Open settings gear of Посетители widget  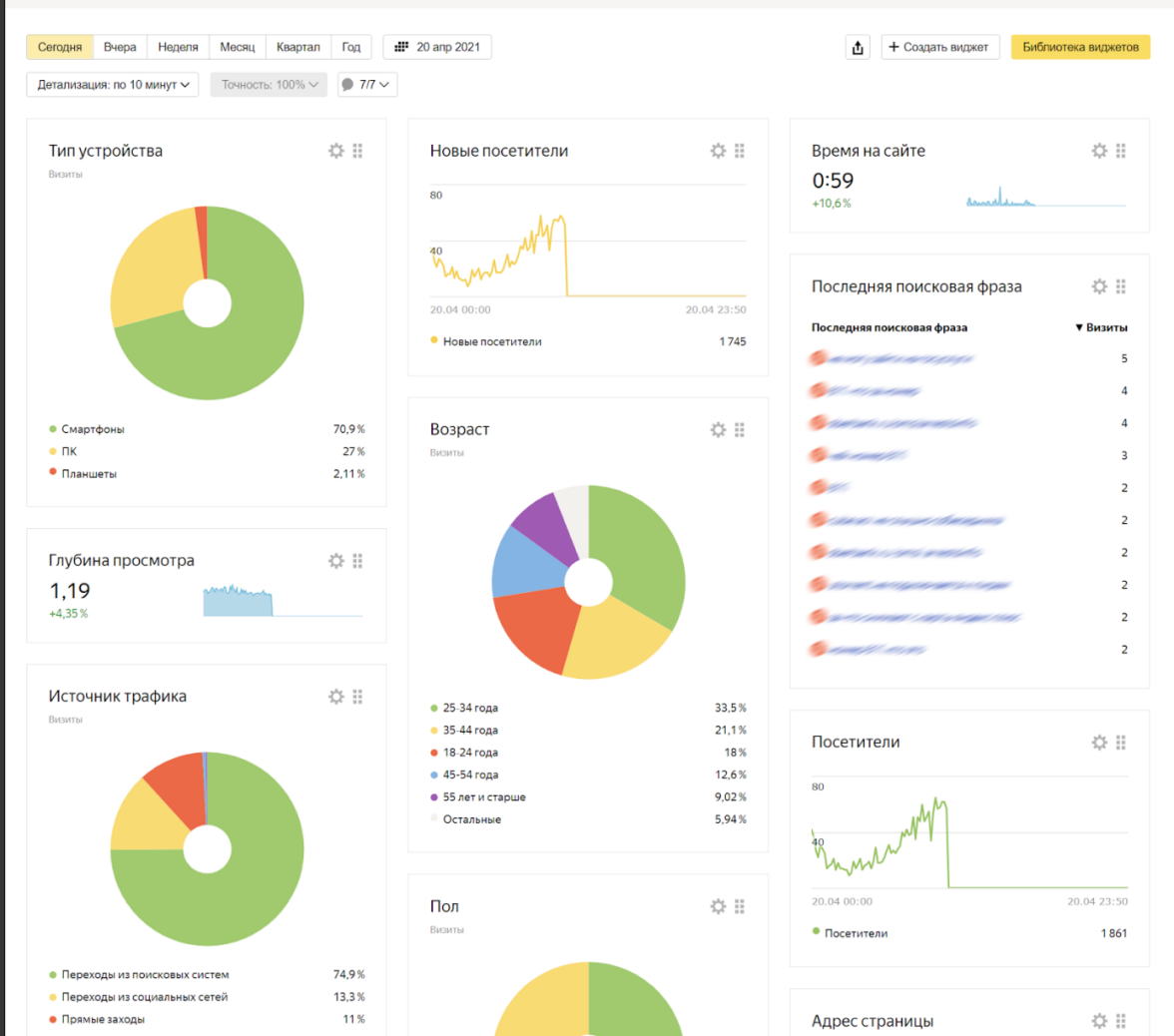click(x=1099, y=742)
